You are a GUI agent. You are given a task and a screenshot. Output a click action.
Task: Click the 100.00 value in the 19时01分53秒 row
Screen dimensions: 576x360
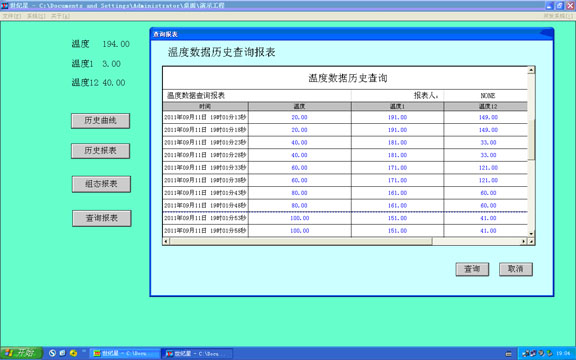(x=300, y=218)
